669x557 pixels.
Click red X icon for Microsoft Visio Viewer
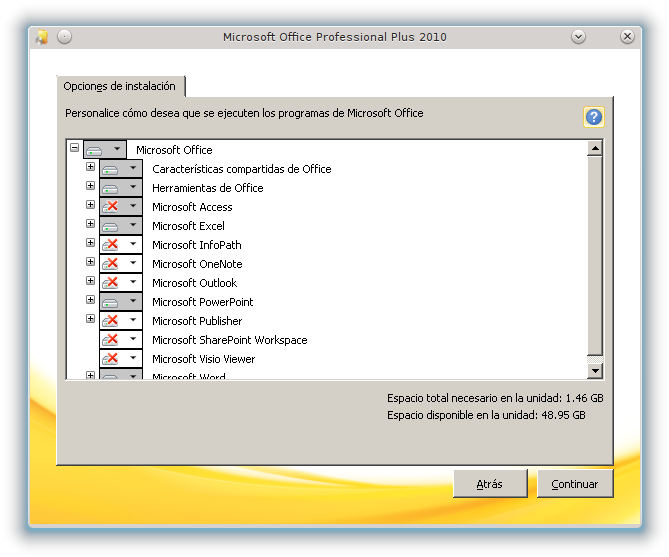(x=111, y=359)
